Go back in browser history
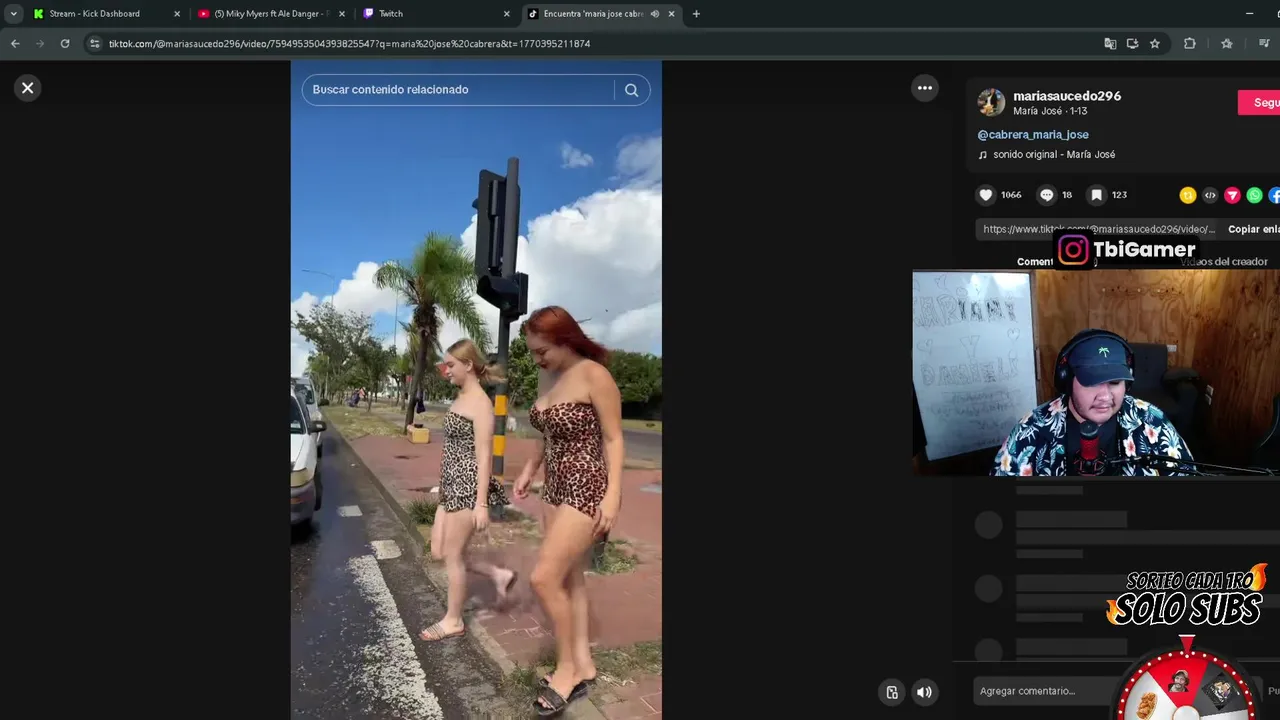This screenshot has width=1280, height=720. (15, 44)
